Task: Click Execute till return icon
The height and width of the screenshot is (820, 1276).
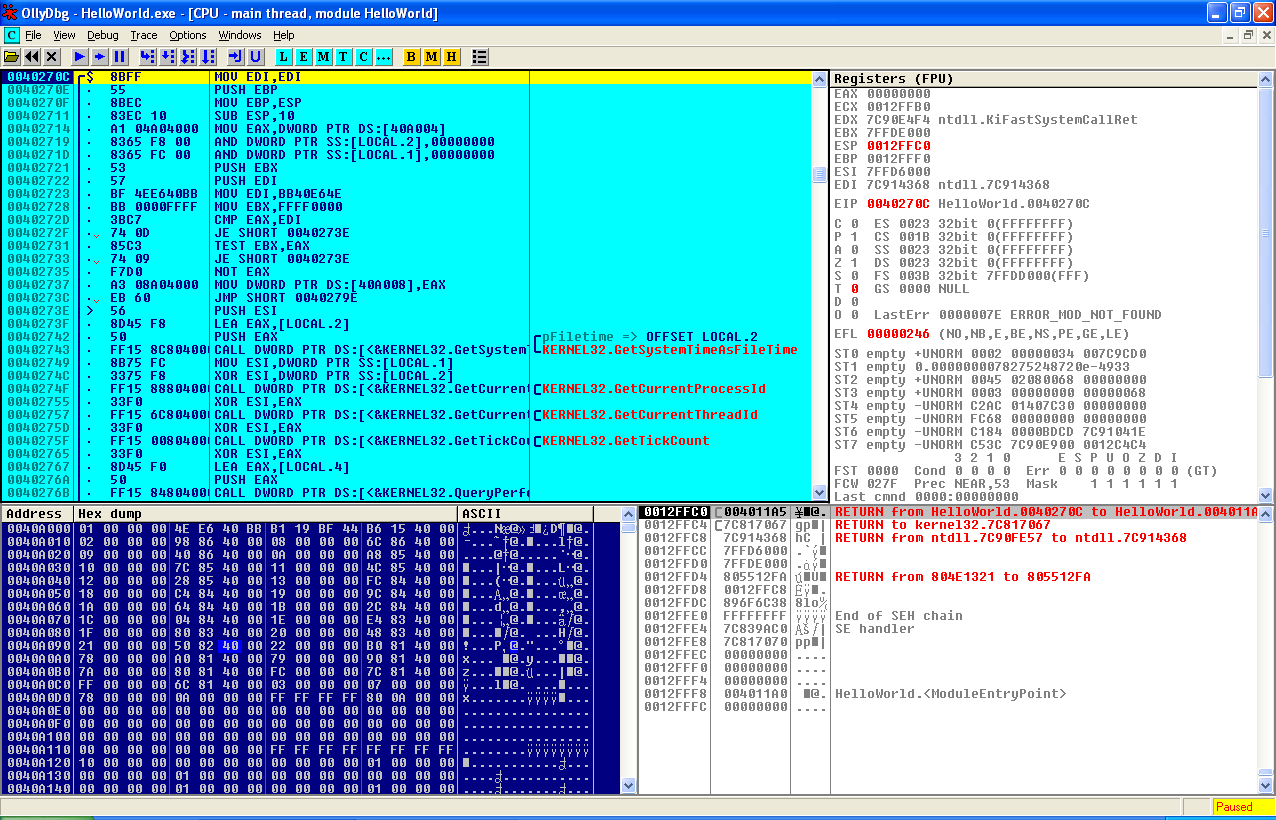Action: coord(236,57)
